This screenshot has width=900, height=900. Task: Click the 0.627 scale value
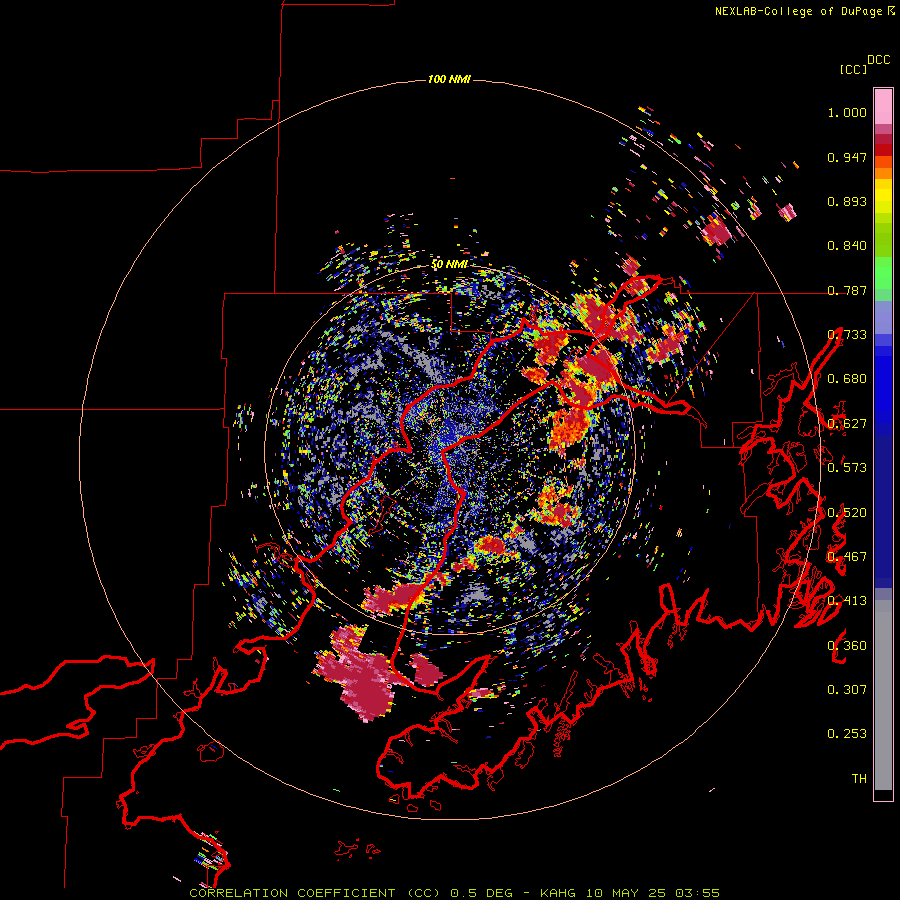click(x=847, y=424)
